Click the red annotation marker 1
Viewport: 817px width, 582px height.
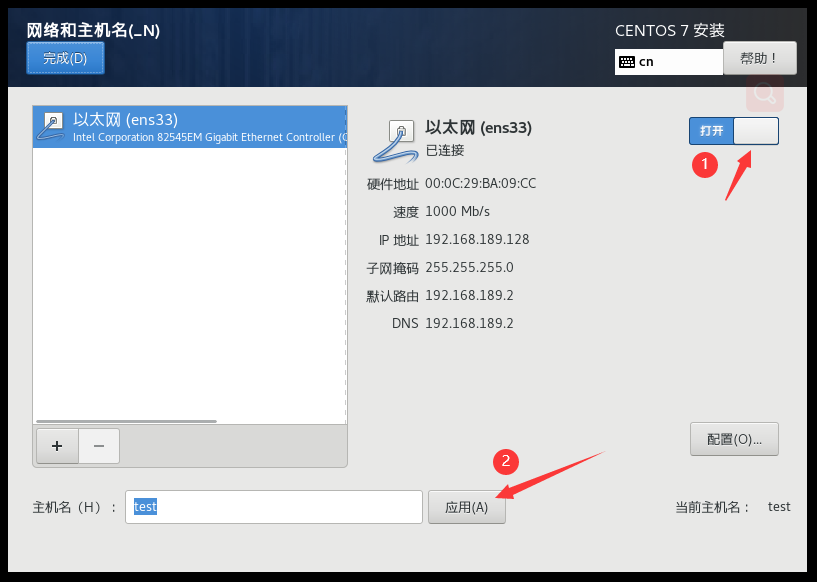click(705, 164)
